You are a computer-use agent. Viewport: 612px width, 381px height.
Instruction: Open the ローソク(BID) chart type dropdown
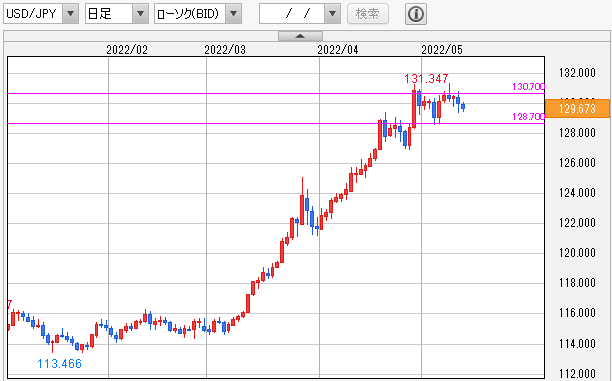point(198,14)
